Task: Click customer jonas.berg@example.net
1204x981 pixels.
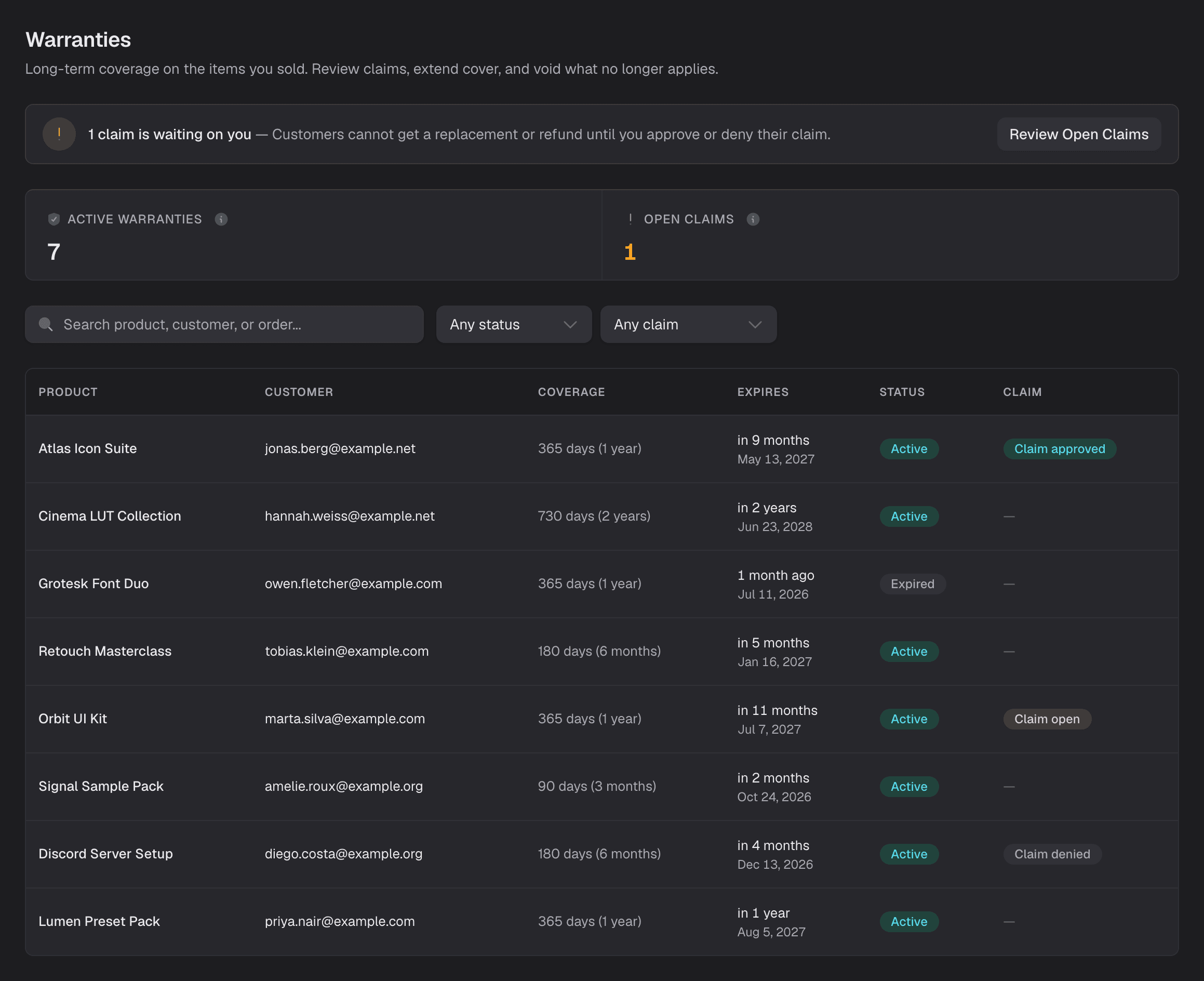Action: 340,449
